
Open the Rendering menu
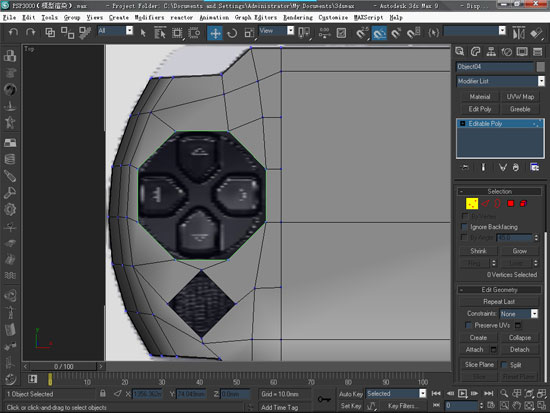298,18
